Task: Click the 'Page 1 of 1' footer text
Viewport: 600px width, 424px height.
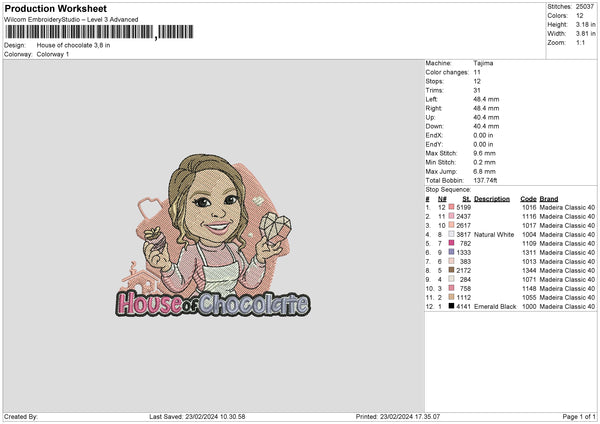Action: pyautogui.click(x=579, y=416)
